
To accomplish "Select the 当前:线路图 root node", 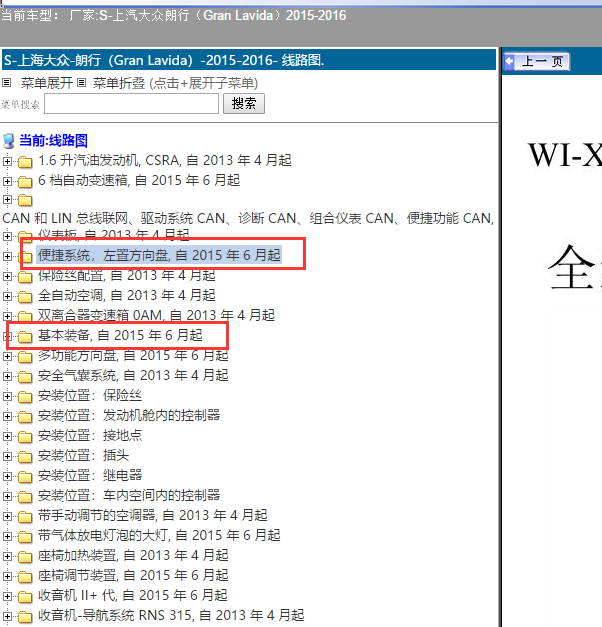I will tap(53, 140).
